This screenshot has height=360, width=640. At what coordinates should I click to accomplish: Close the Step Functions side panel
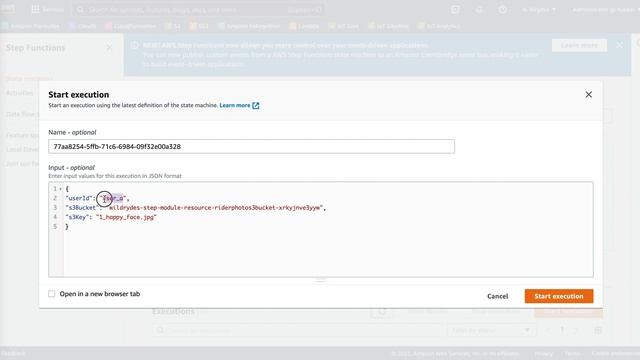tap(109, 48)
